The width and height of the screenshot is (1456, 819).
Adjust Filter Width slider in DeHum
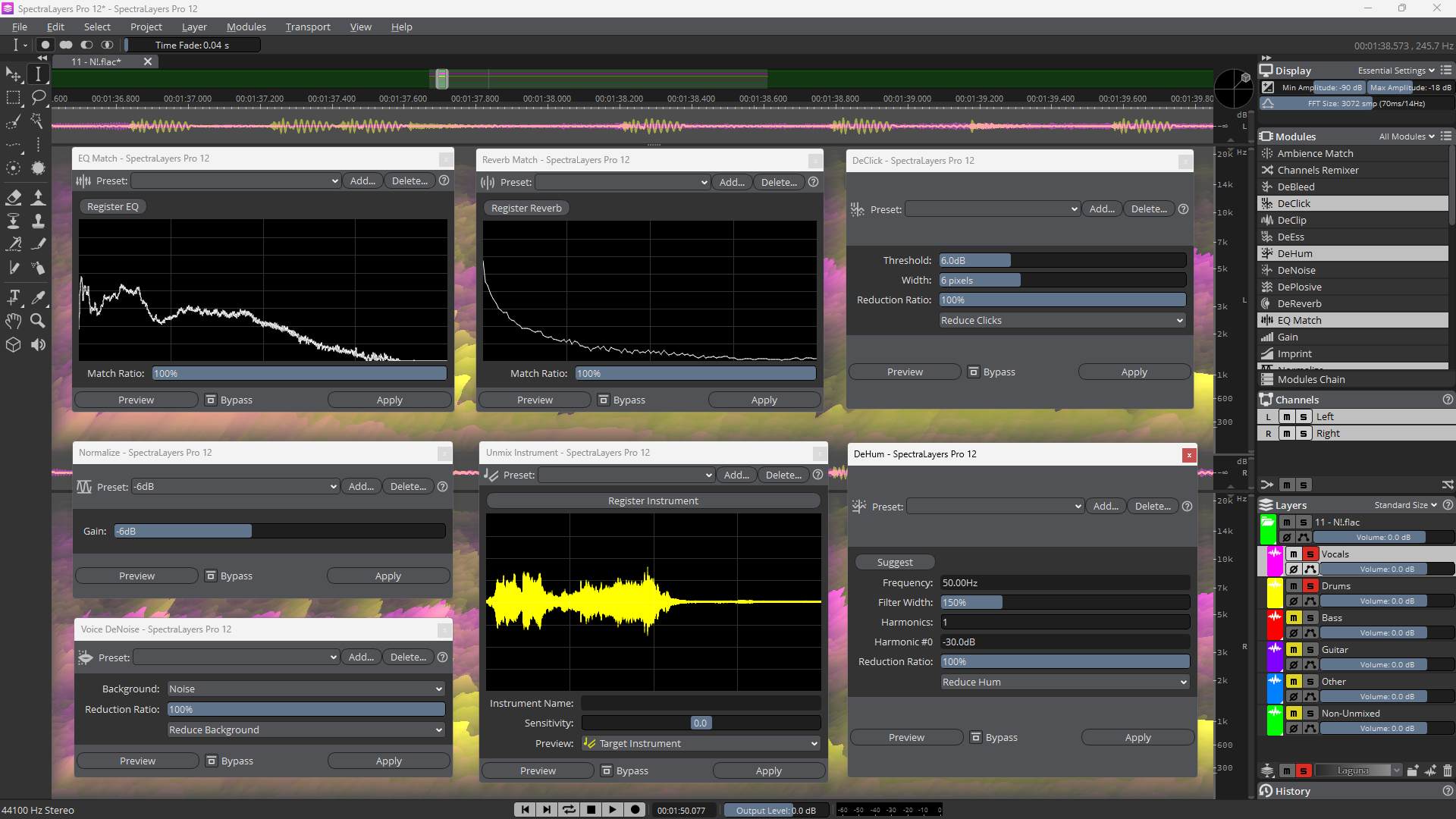[1065, 602]
